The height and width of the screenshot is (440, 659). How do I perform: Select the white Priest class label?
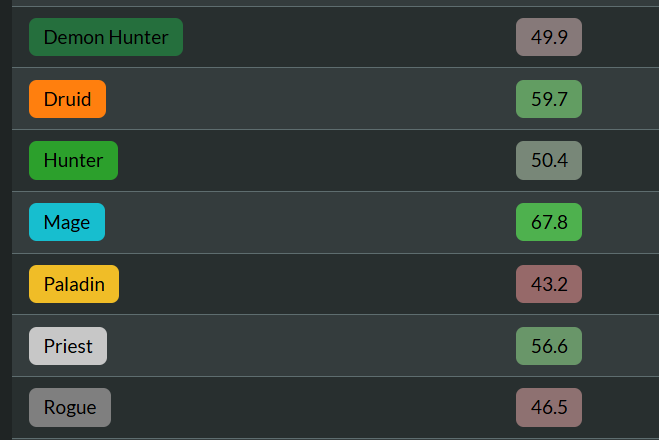tap(68, 346)
